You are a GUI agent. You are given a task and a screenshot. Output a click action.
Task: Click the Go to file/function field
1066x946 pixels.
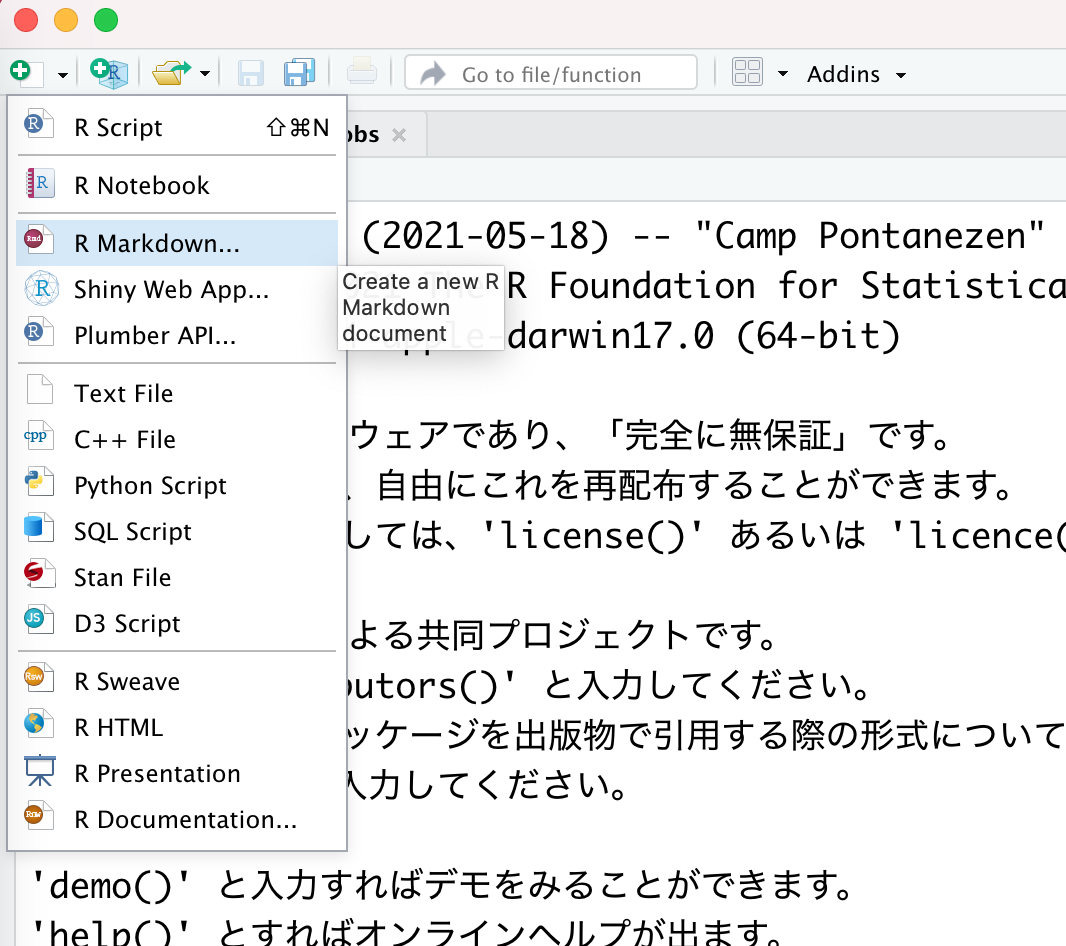[551, 74]
